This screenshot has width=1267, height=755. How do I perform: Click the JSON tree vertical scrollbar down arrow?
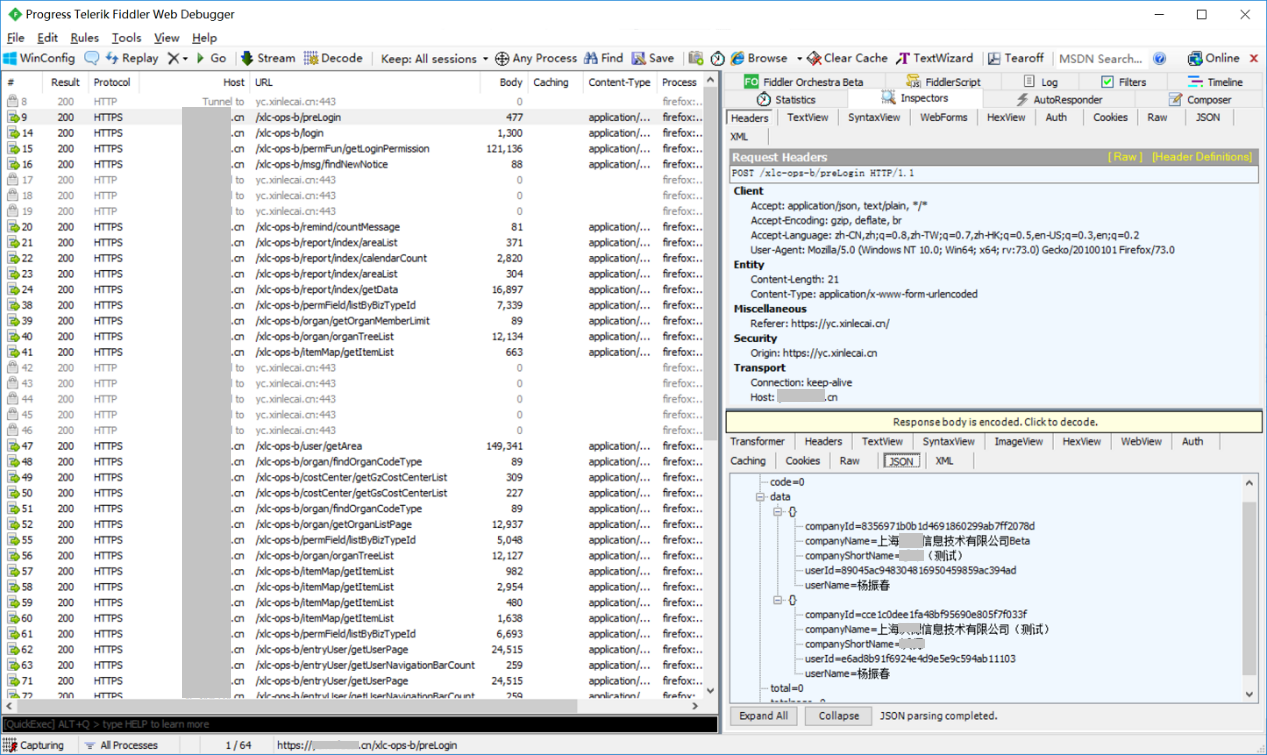pyautogui.click(x=1249, y=694)
